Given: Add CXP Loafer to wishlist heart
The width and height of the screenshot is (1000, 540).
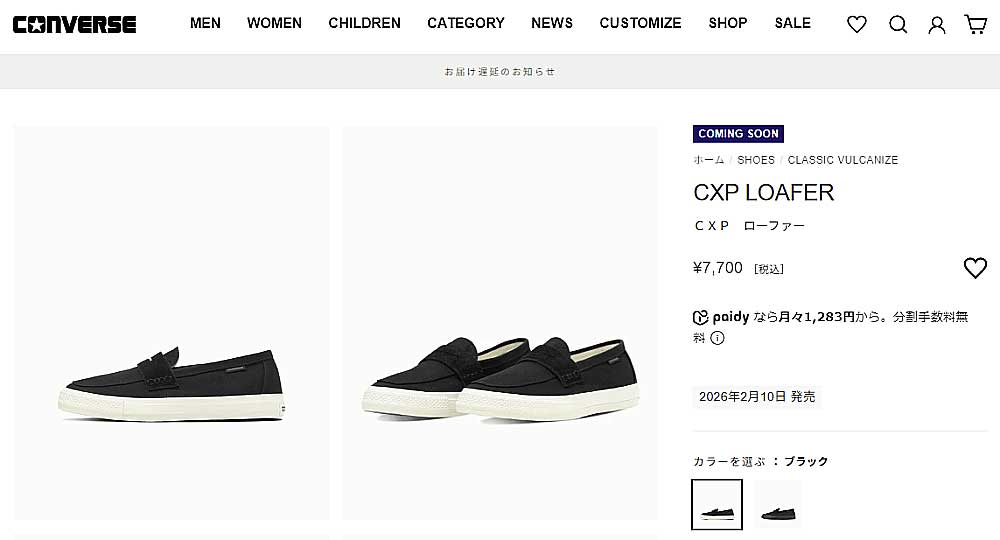Looking at the screenshot, I should point(975,268).
